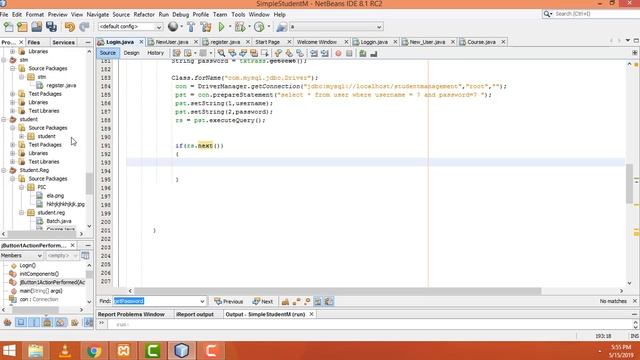Click the Next button in Find bar
The width and height of the screenshot is (640, 360).
pyautogui.click(x=263, y=302)
